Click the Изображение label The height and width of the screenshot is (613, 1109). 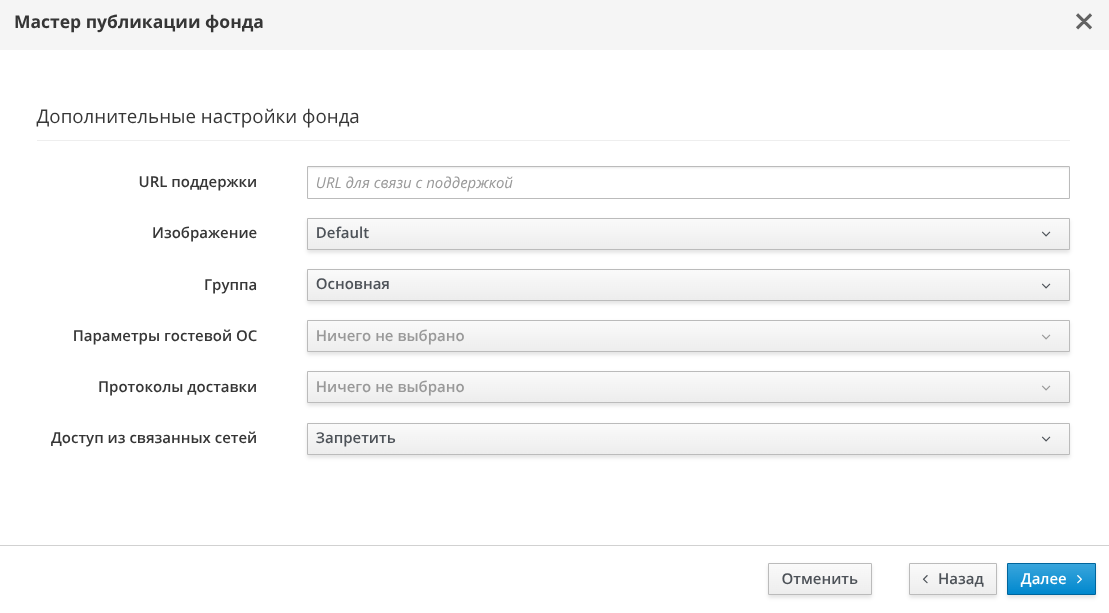[x=204, y=233]
